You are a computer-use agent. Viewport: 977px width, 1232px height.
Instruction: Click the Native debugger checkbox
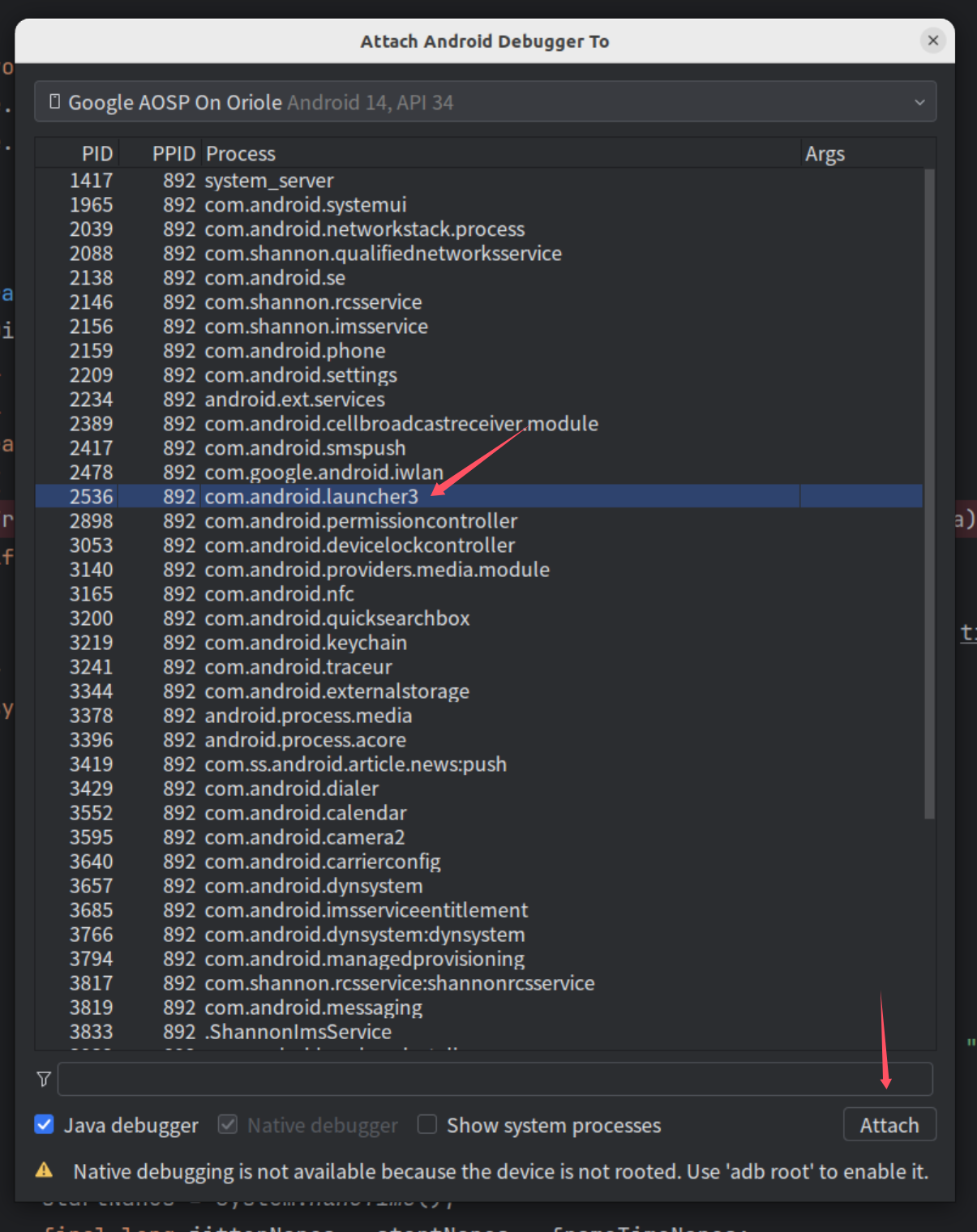click(x=228, y=1125)
